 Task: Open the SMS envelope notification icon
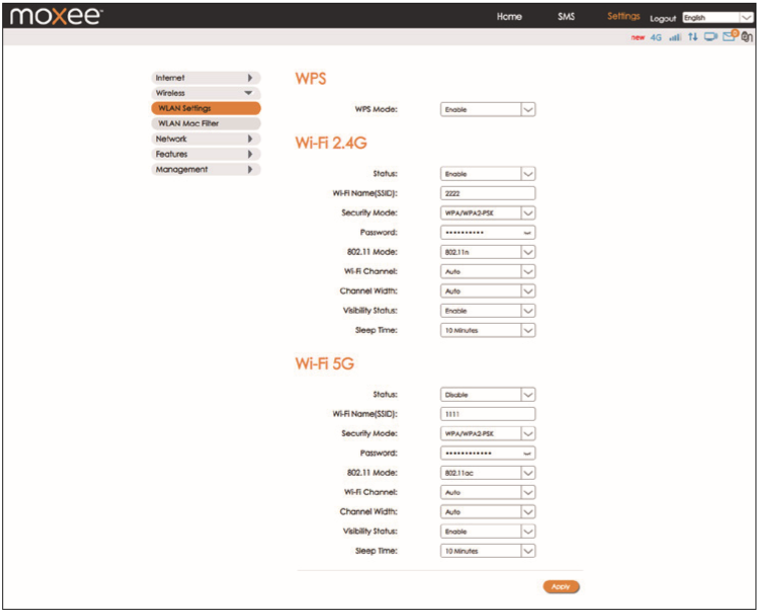point(730,36)
